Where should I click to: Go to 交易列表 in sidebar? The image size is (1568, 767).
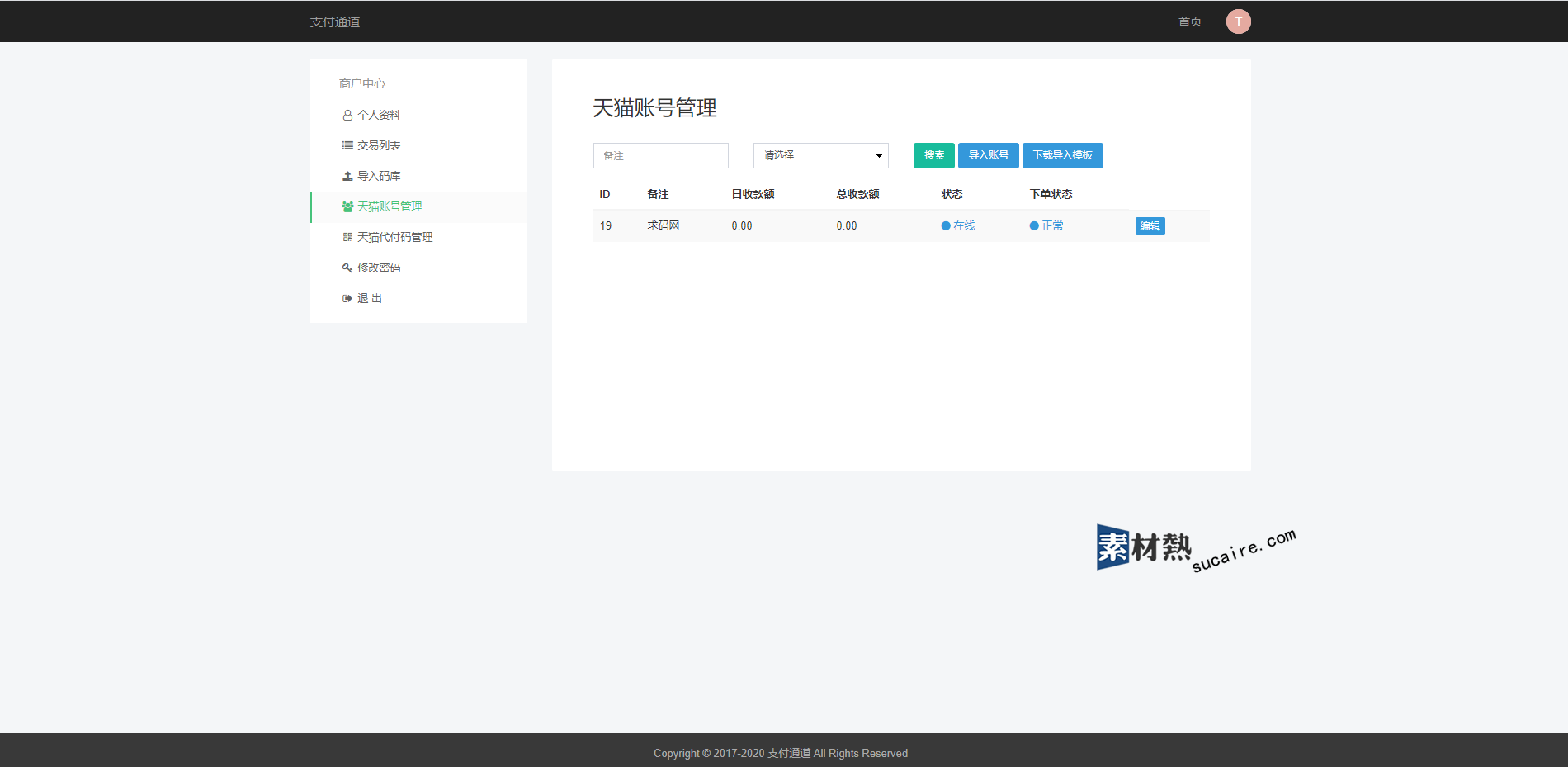[418, 145]
